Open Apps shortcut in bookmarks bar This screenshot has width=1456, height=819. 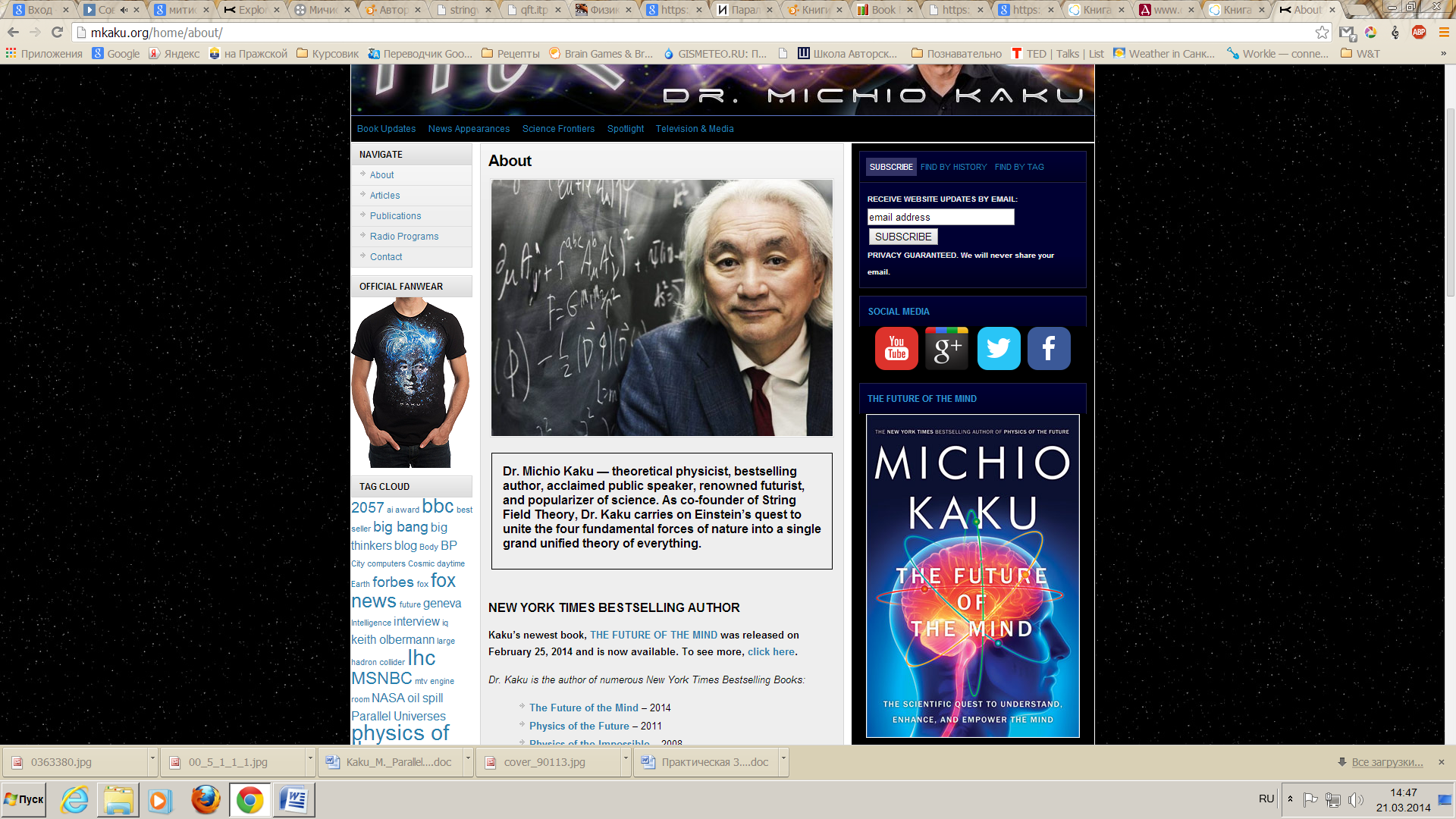(x=44, y=54)
